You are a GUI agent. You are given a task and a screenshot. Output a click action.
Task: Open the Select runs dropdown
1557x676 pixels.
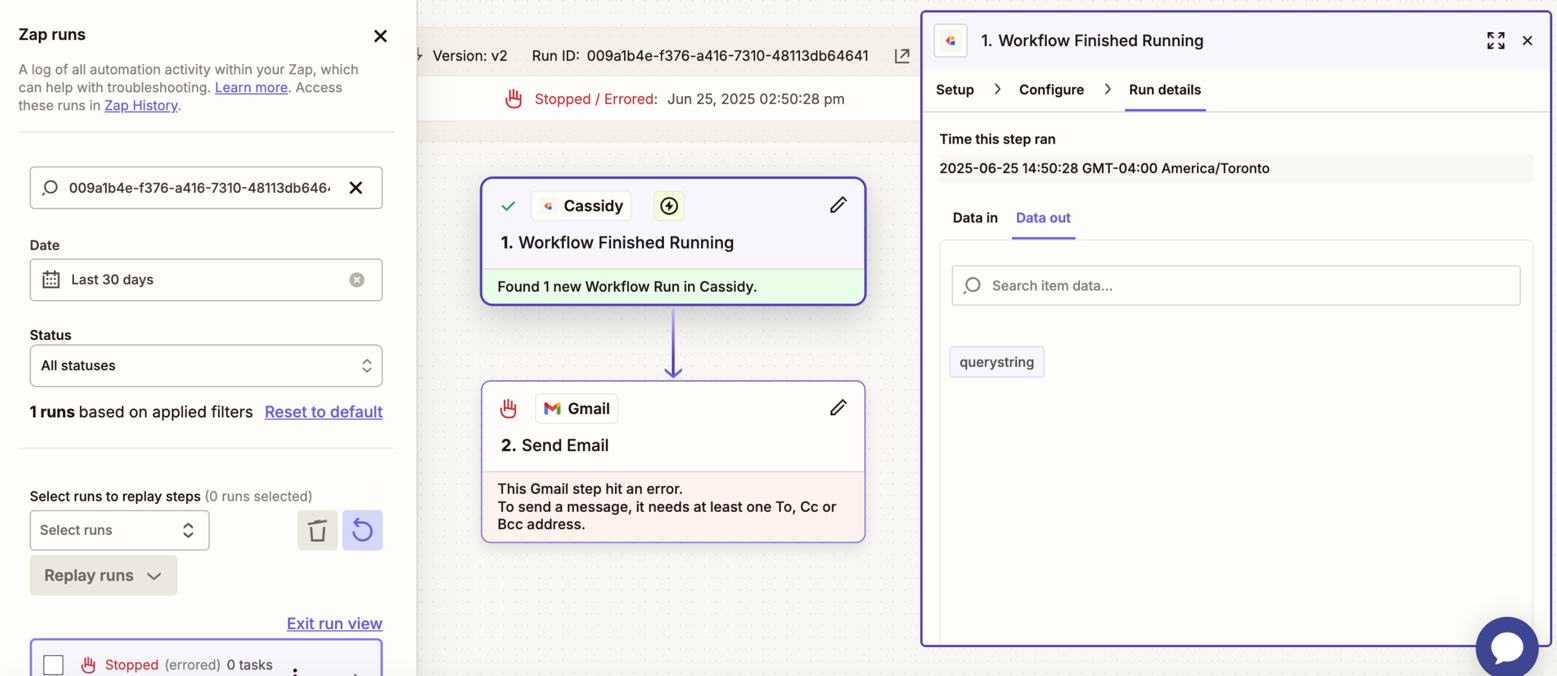pos(119,530)
